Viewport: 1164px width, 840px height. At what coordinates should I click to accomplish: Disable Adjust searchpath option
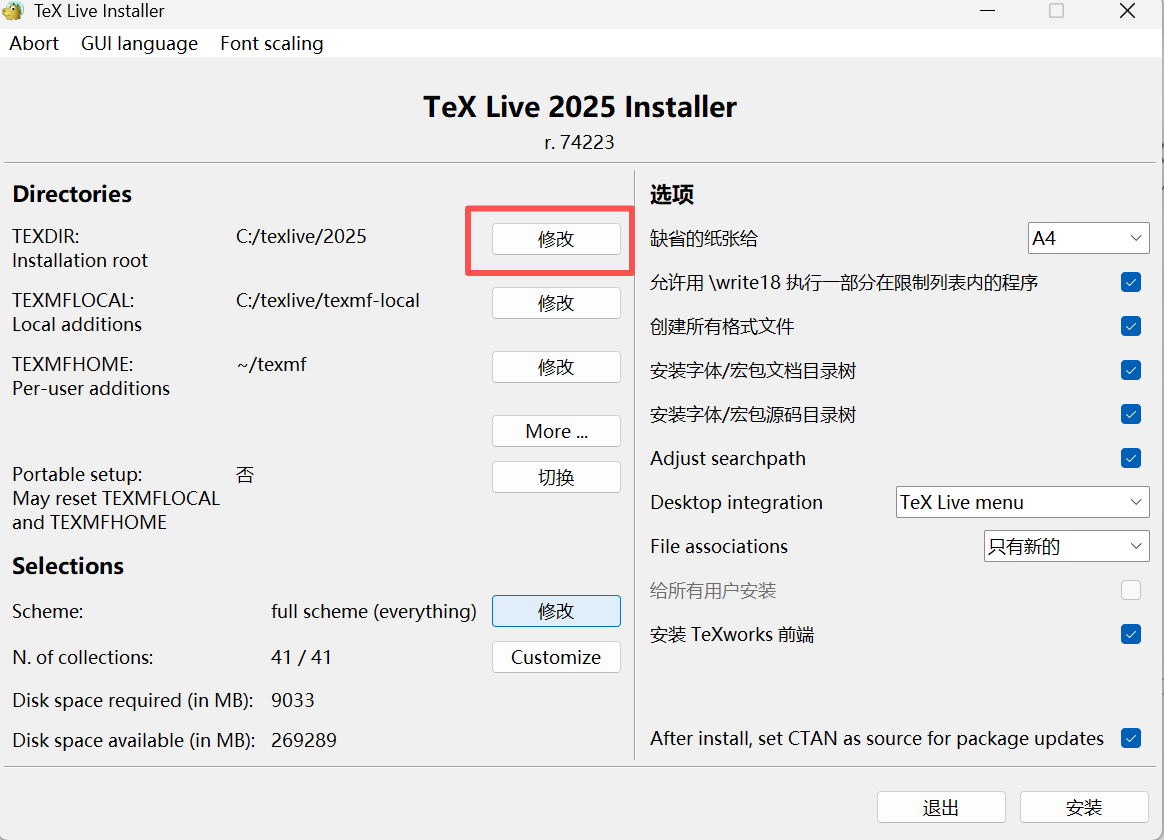(1130, 458)
